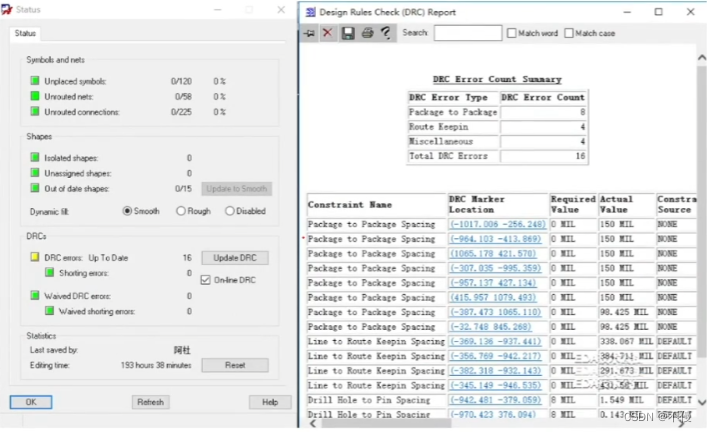Open marker location (-32.748 845.268)

pos(490,327)
